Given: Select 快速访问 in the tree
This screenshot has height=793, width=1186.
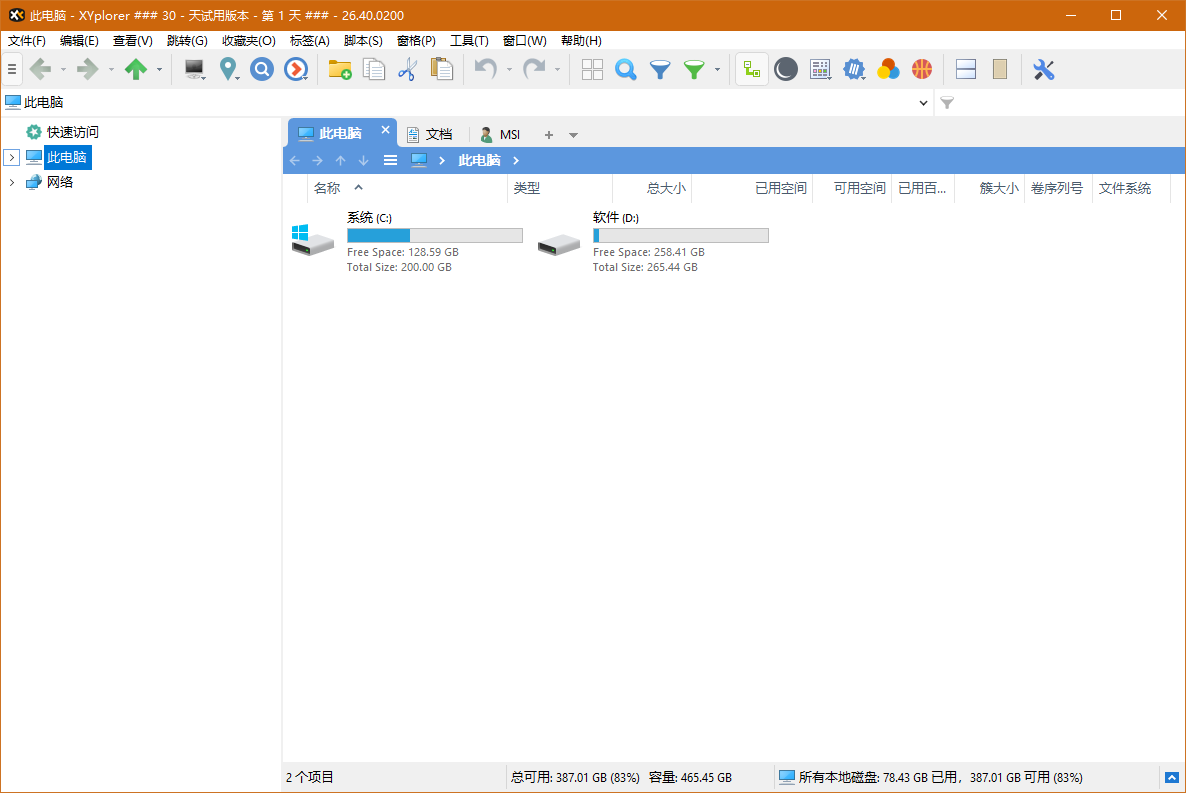Looking at the screenshot, I should point(73,132).
